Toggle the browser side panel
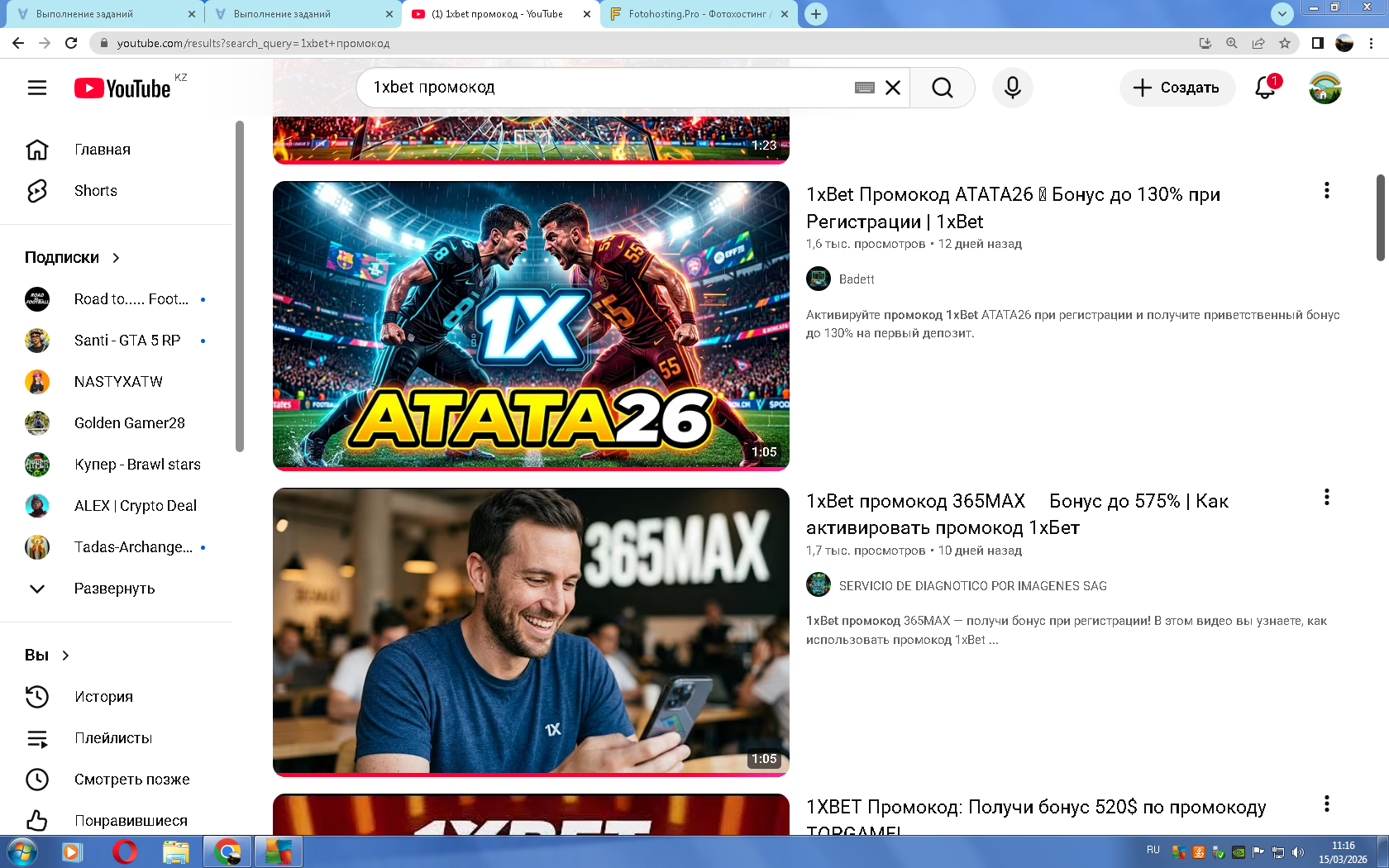Image resolution: width=1389 pixels, height=868 pixels. pos(1318,43)
